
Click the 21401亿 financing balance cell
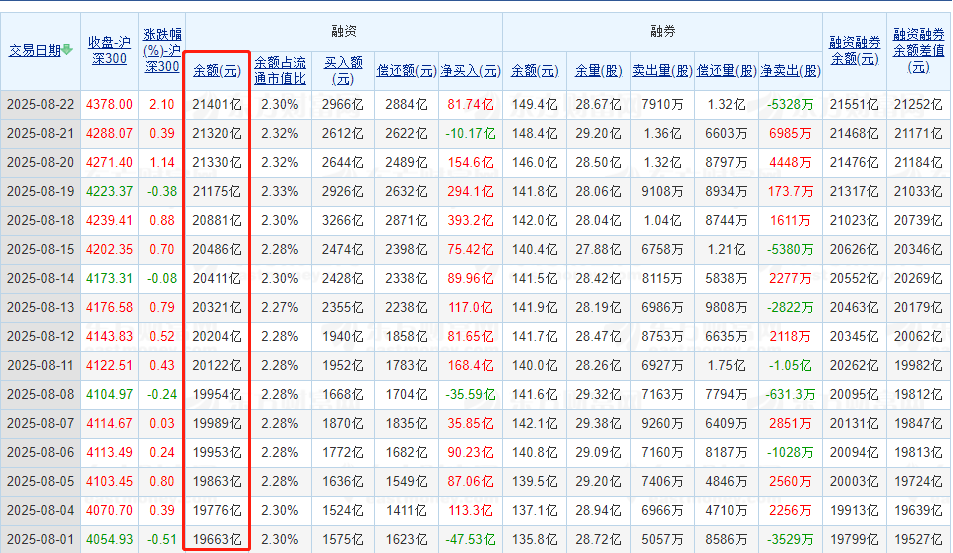(x=217, y=105)
